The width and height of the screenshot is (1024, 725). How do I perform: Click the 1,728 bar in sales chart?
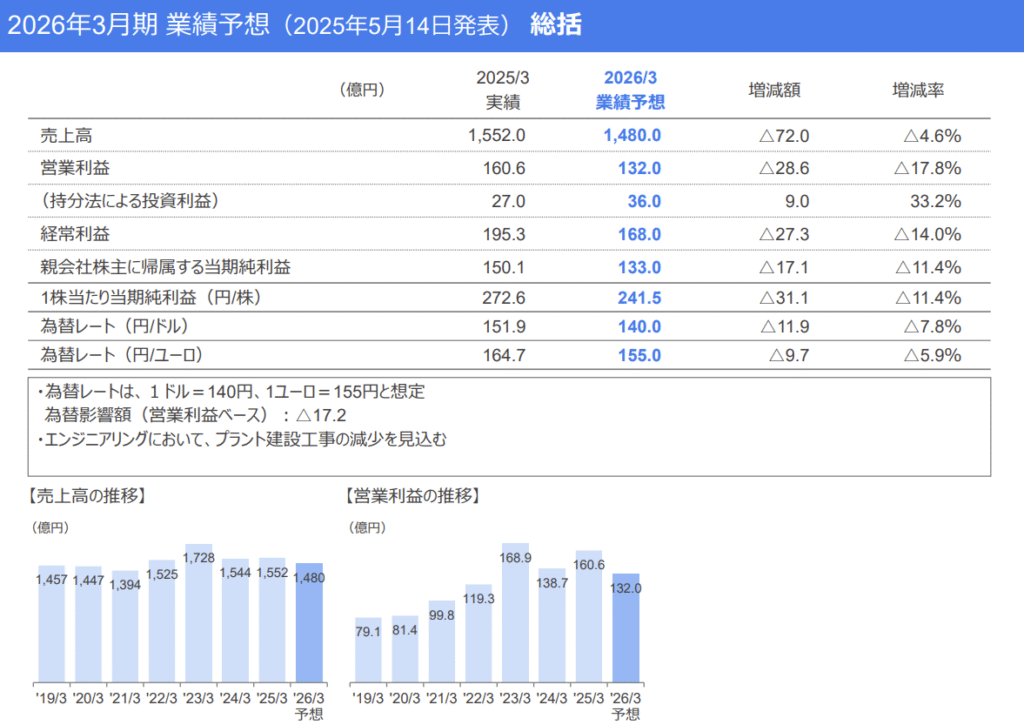tap(199, 620)
